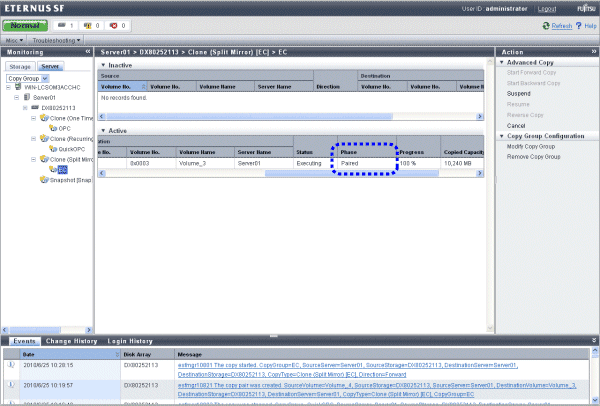The image size is (600, 406).
Task: Collapse the Clone (Recurring) tree node
Action: coord(33,139)
